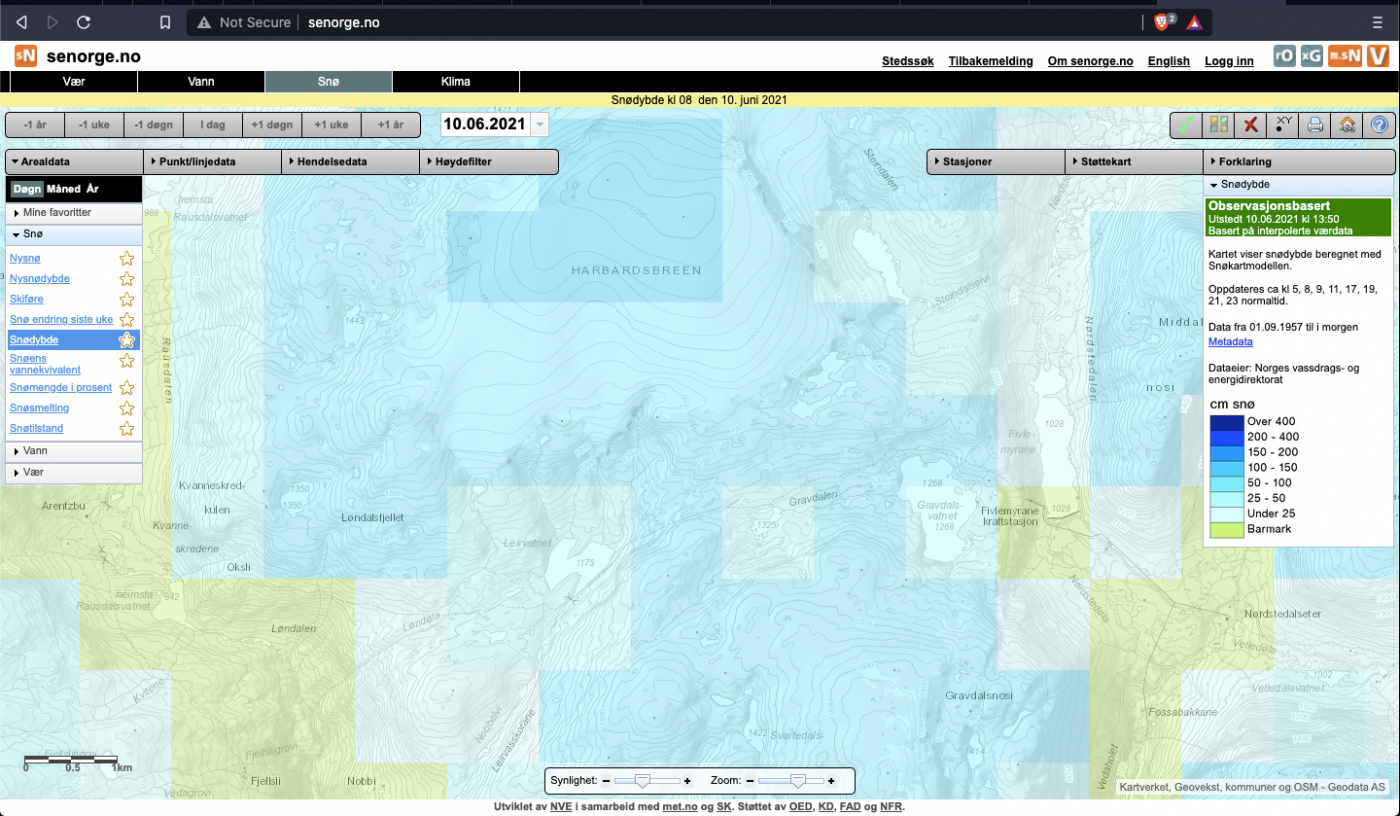Click the orange V logo icon
Screen dimensions: 1400x816
tap(1378, 56)
